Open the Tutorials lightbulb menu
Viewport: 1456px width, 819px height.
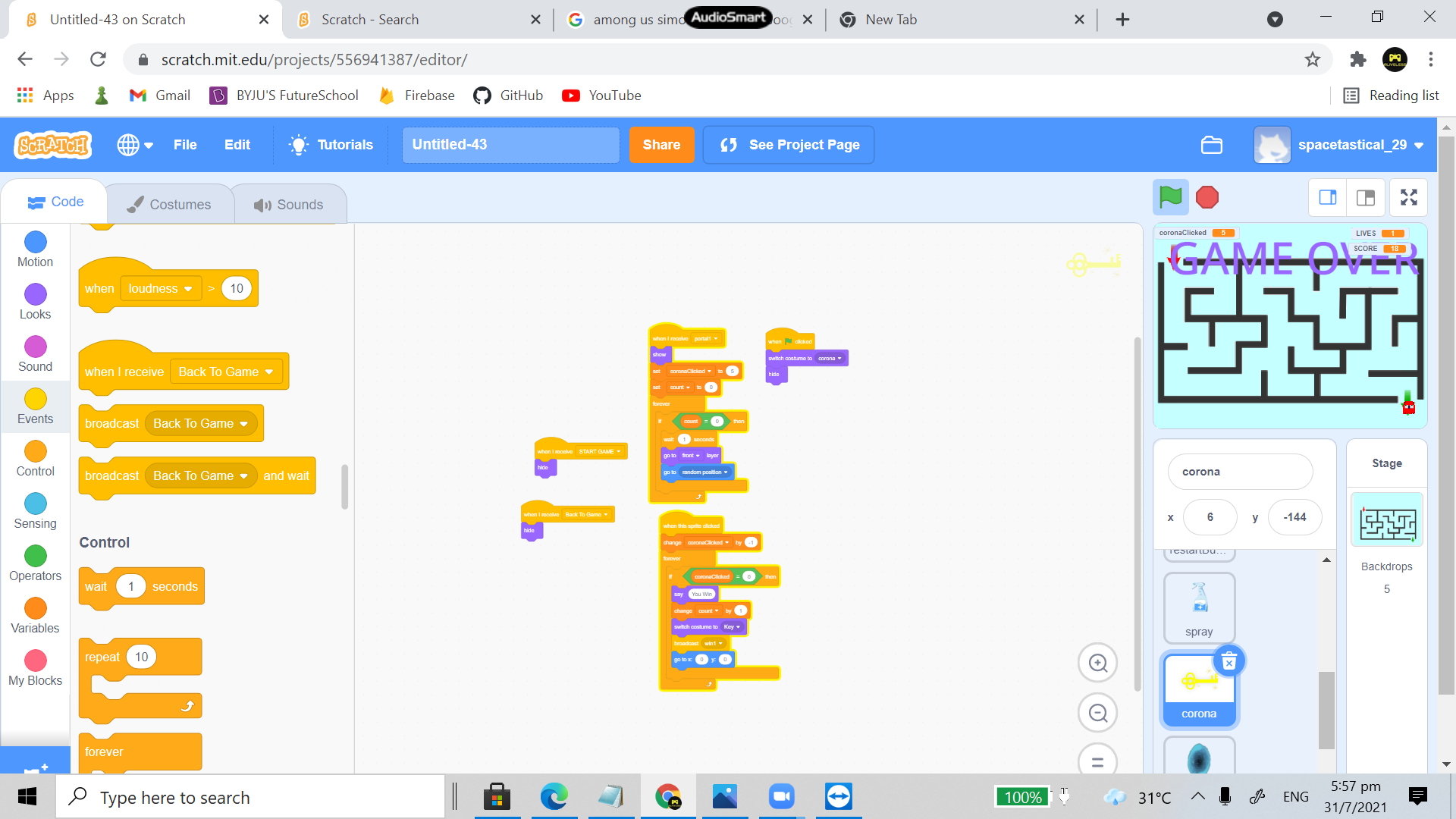331,145
